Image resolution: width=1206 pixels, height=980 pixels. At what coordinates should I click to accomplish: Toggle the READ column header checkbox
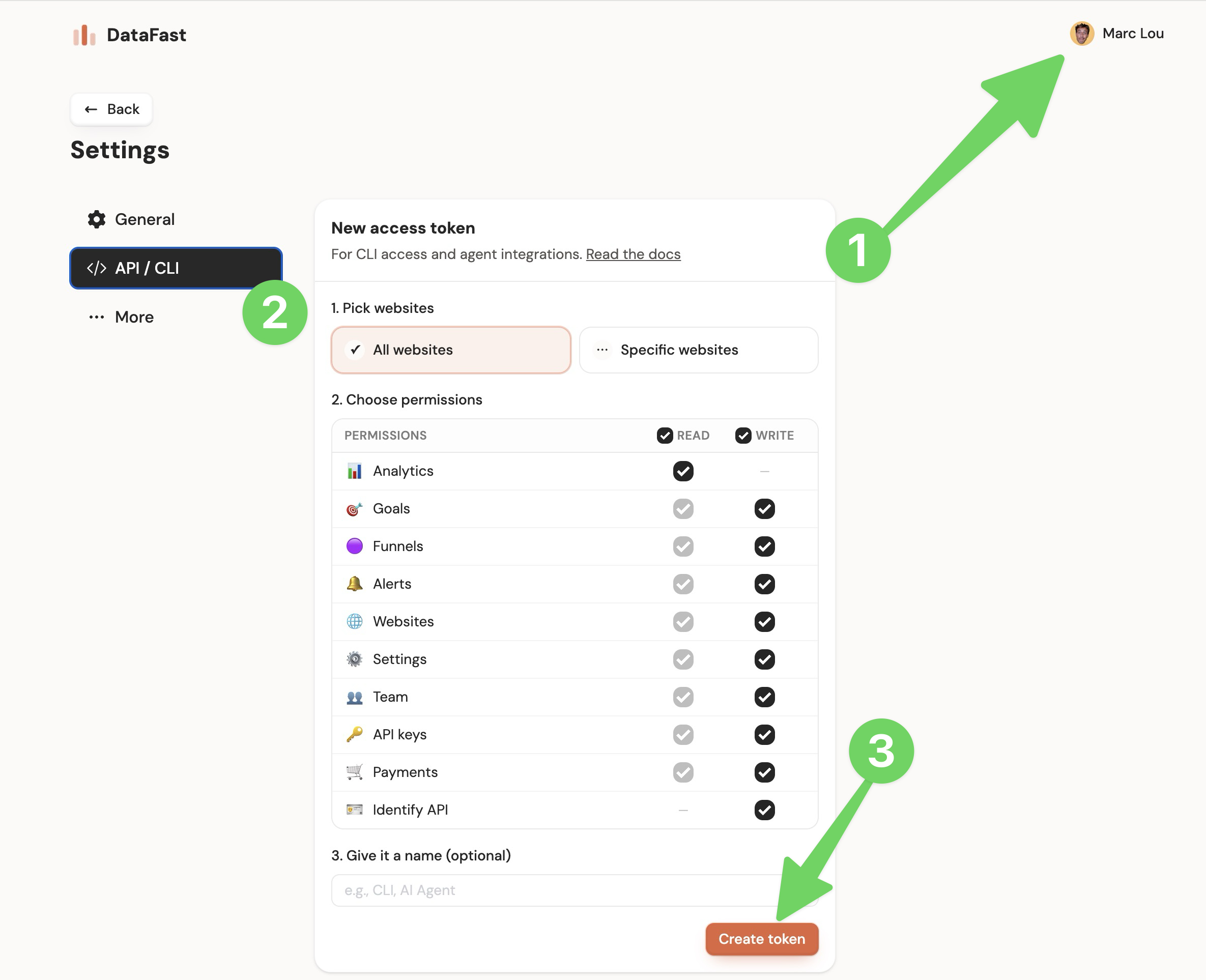tap(665, 435)
